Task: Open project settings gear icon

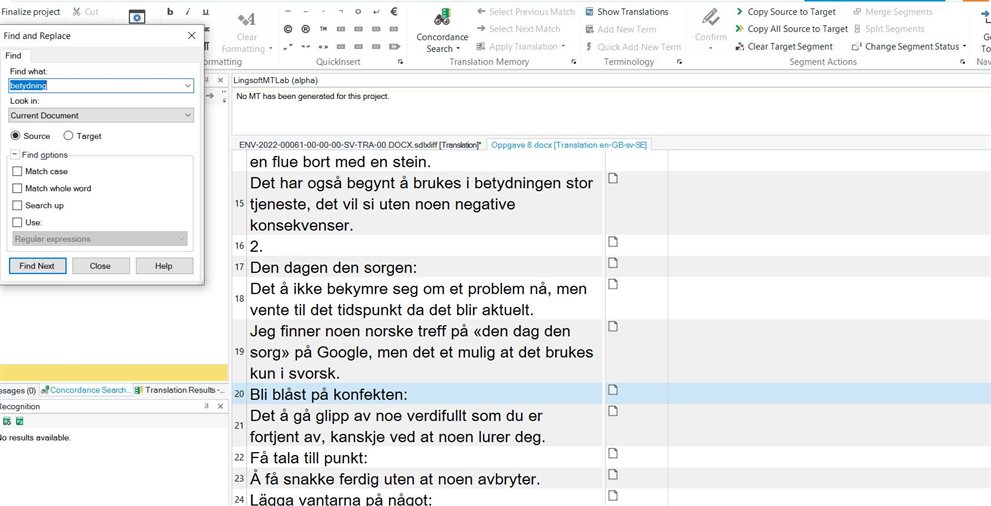Action: click(137, 18)
